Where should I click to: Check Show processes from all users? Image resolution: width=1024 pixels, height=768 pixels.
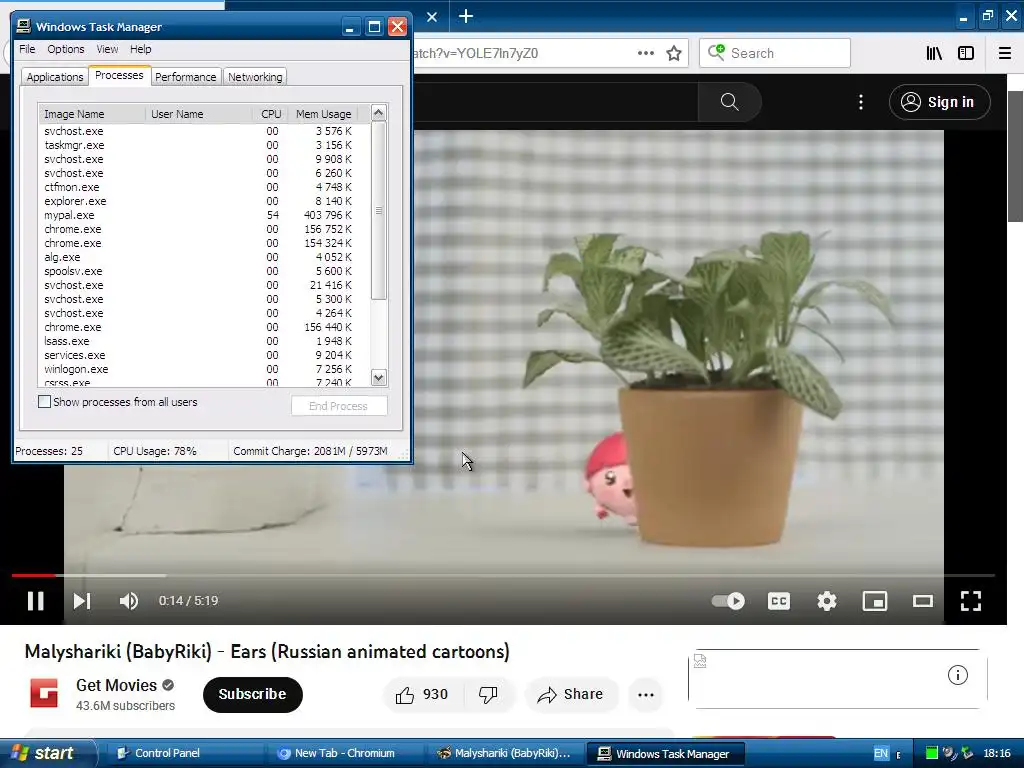44,402
